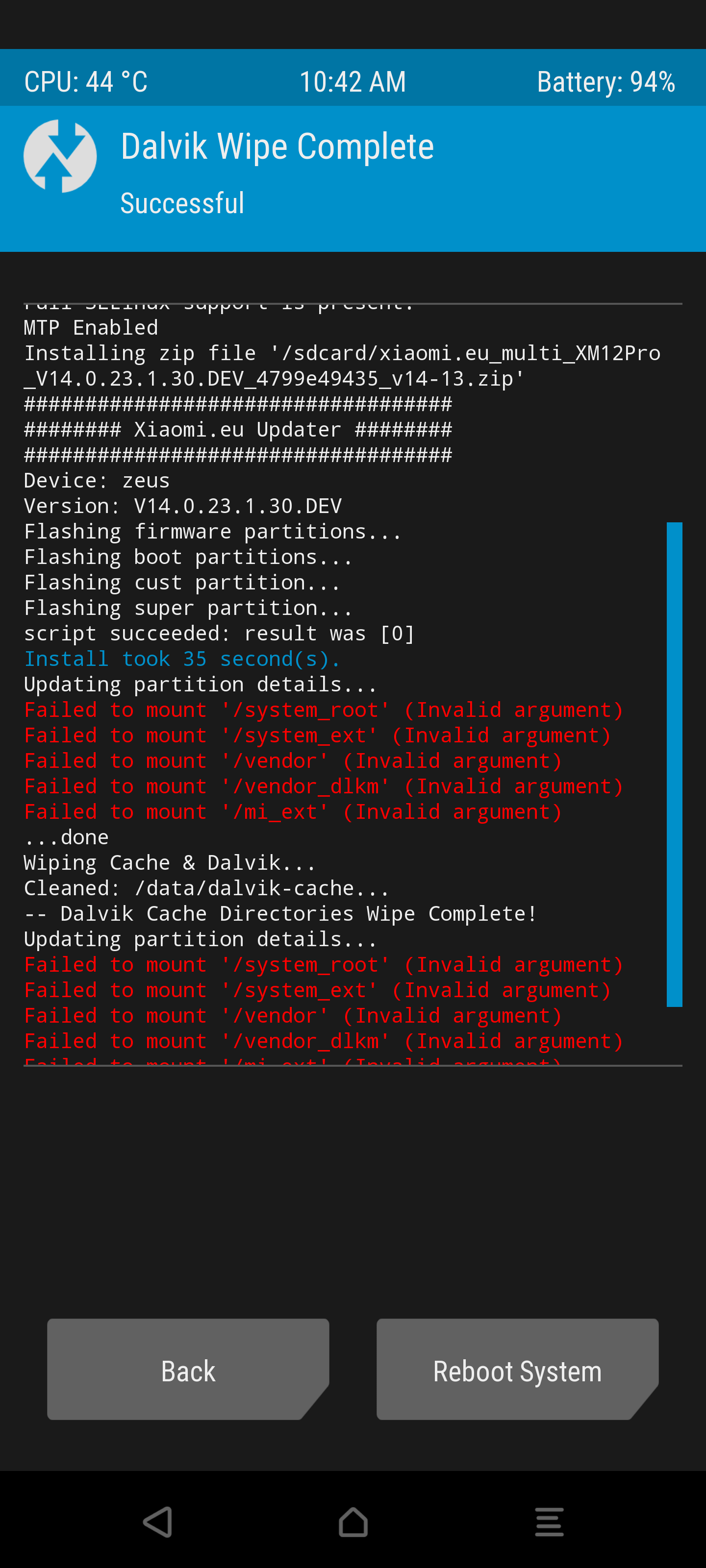The image size is (706, 1568).
Task: Tap the Successful status text
Action: pyautogui.click(x=182, y=203)
